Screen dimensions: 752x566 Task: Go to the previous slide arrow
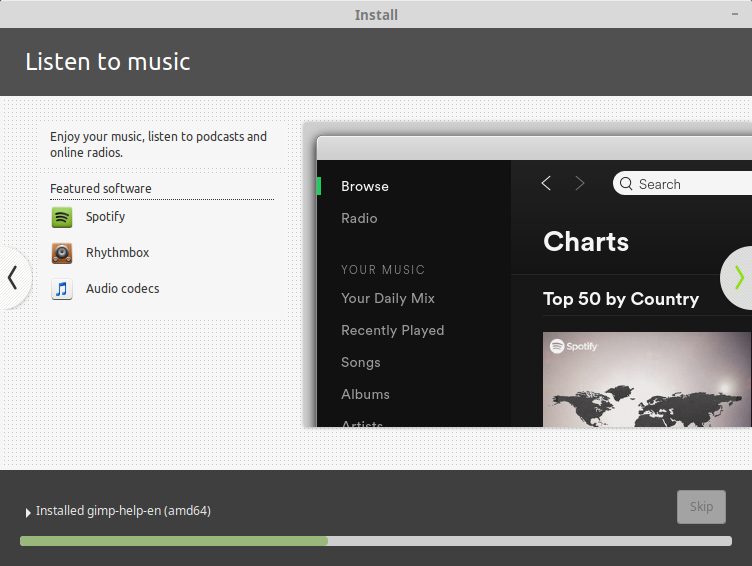[13, 277]
